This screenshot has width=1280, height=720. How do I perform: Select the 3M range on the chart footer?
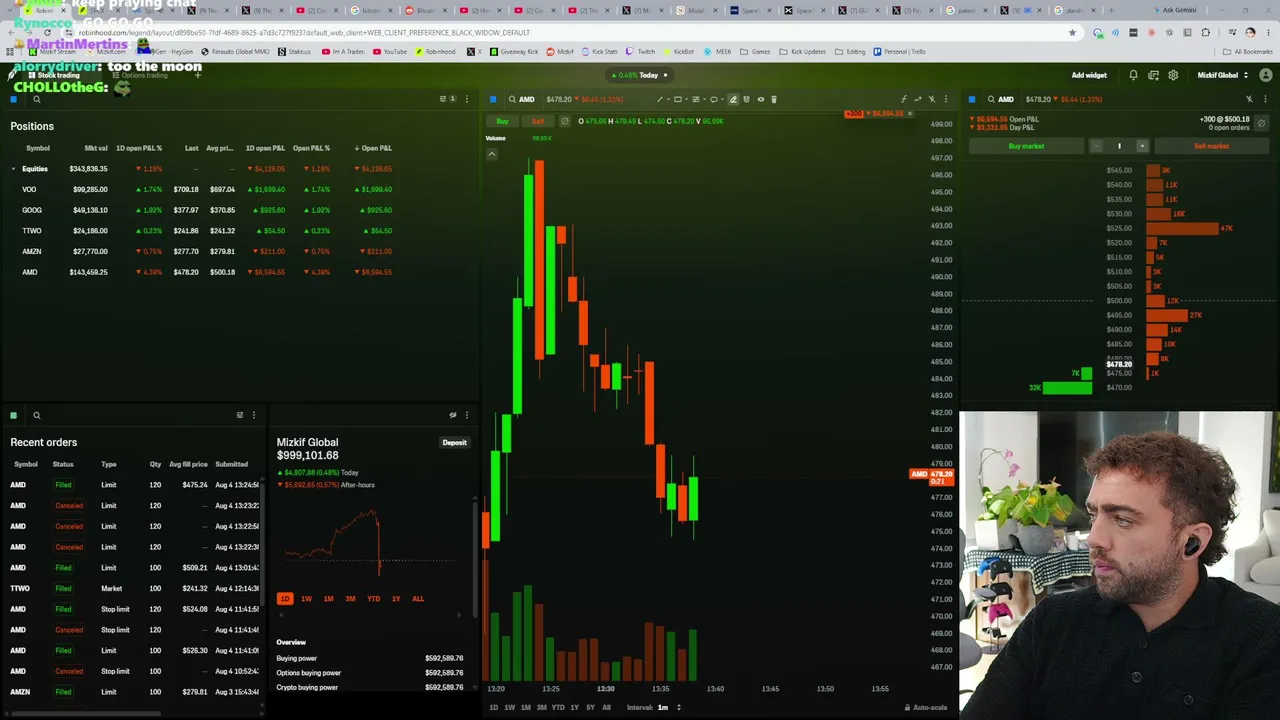pyautogui.click(x=541, y=707)
